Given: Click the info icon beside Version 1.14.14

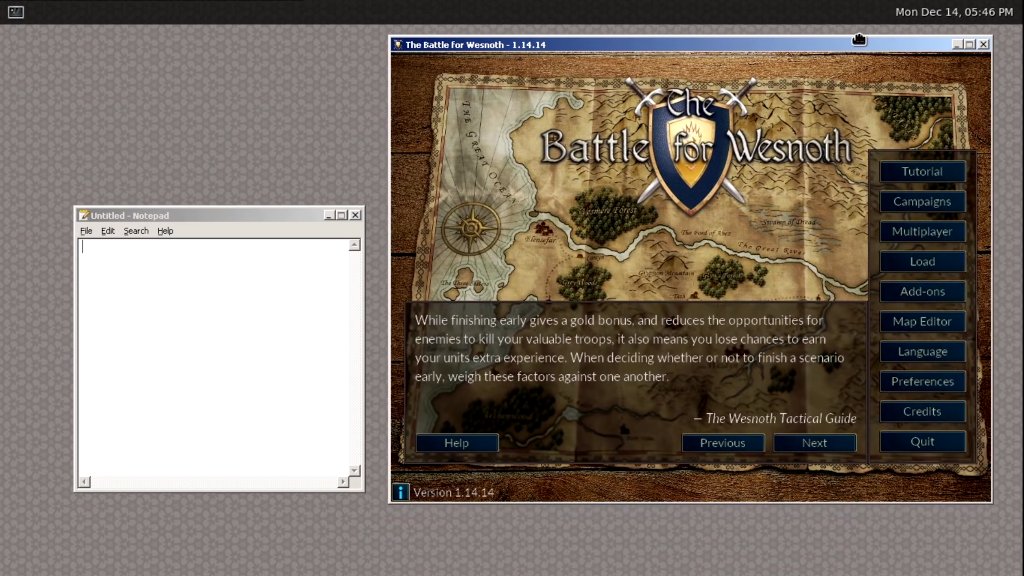Looking at the screenshot, I should (x=400, y=492).
